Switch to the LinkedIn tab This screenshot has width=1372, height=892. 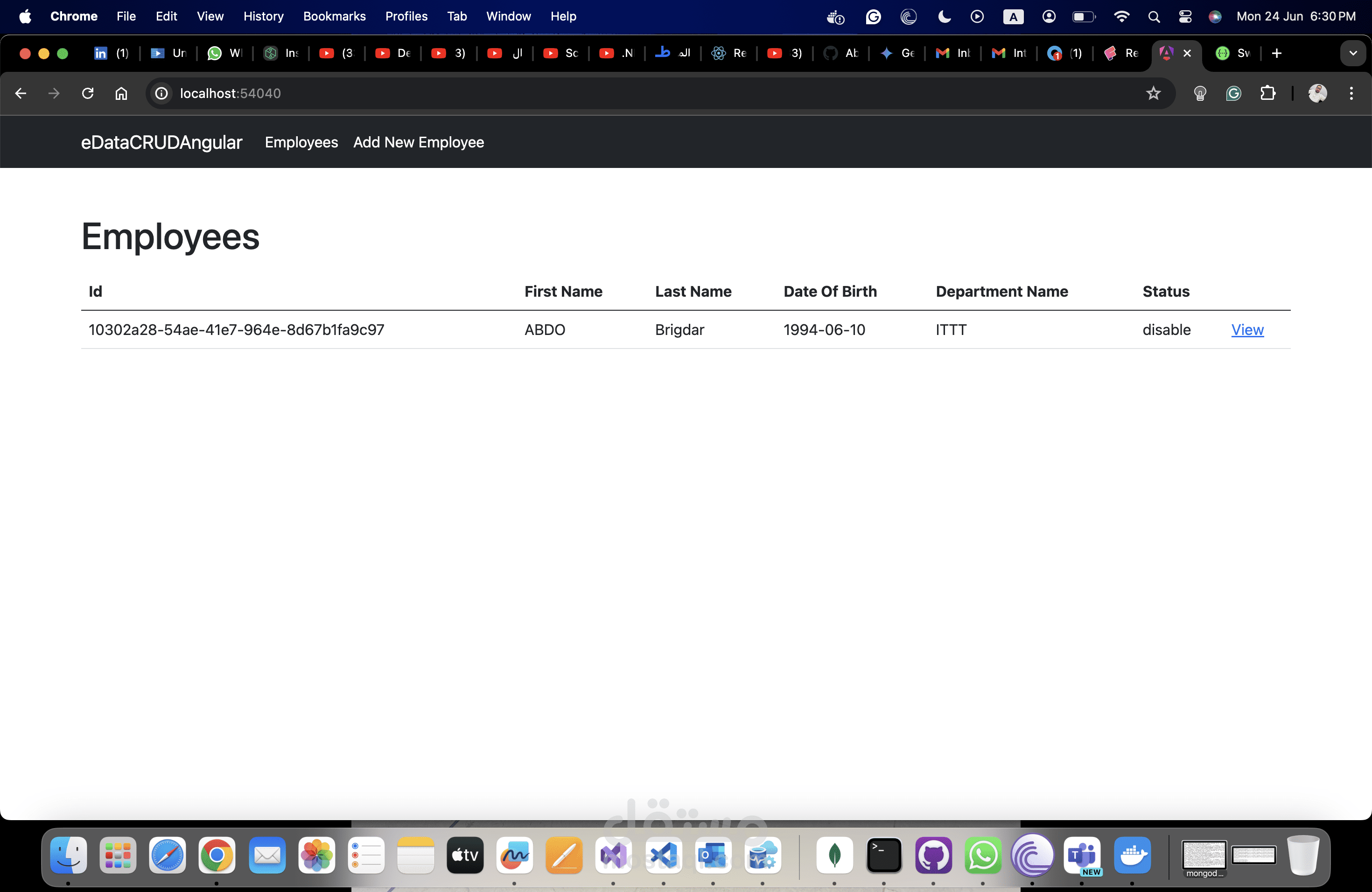[x=111, y=54]
